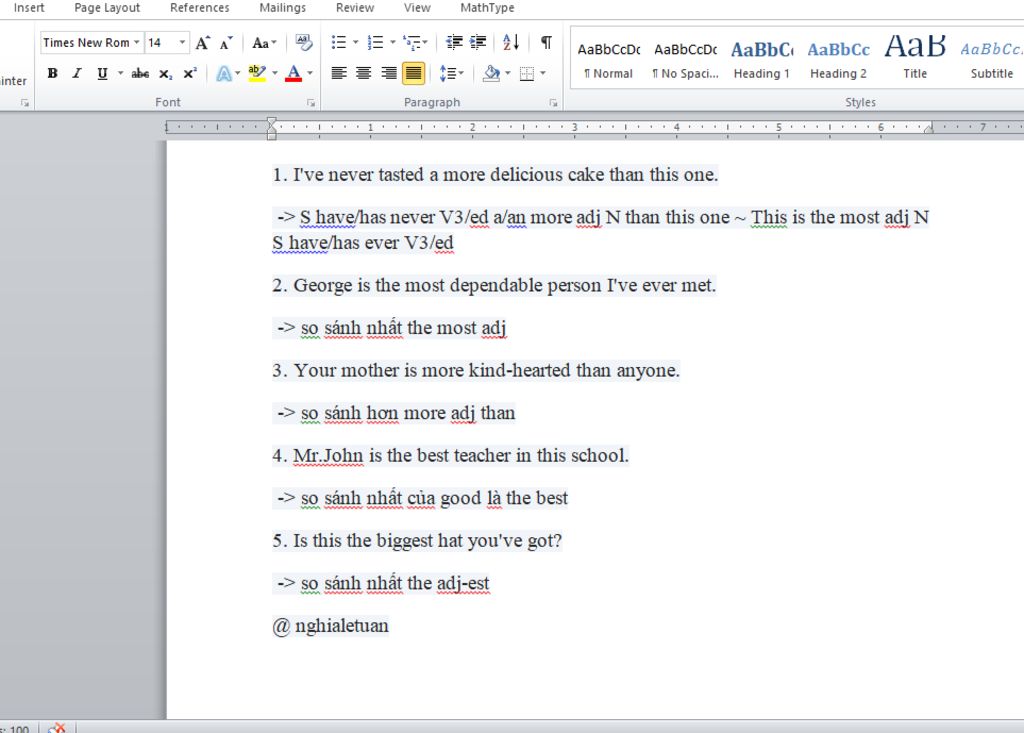1024x733 pixels.
Task: Open Font dialog launcher
Action: coord(311,103)
